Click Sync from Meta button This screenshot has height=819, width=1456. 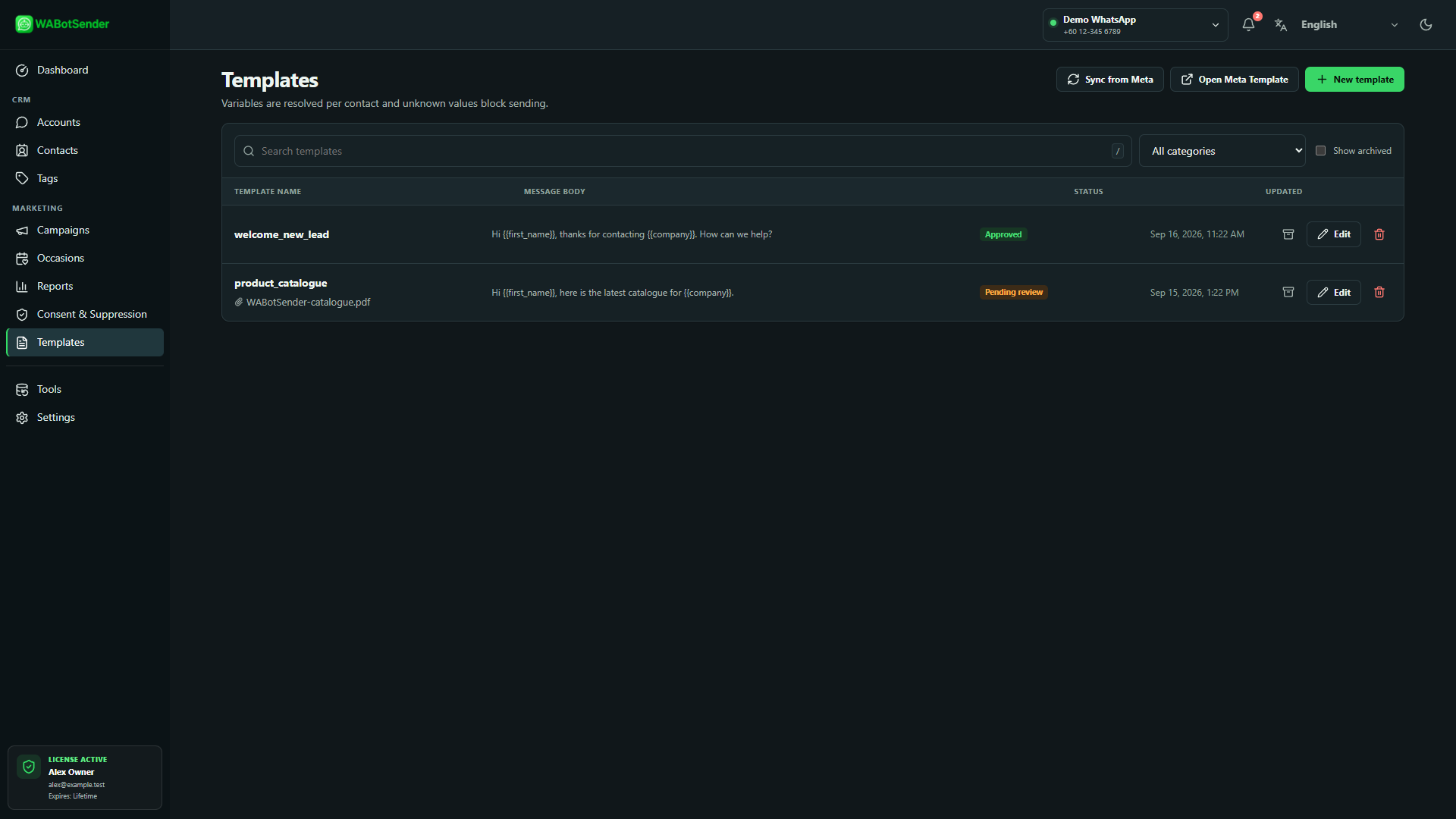[x=1109, y=79]
